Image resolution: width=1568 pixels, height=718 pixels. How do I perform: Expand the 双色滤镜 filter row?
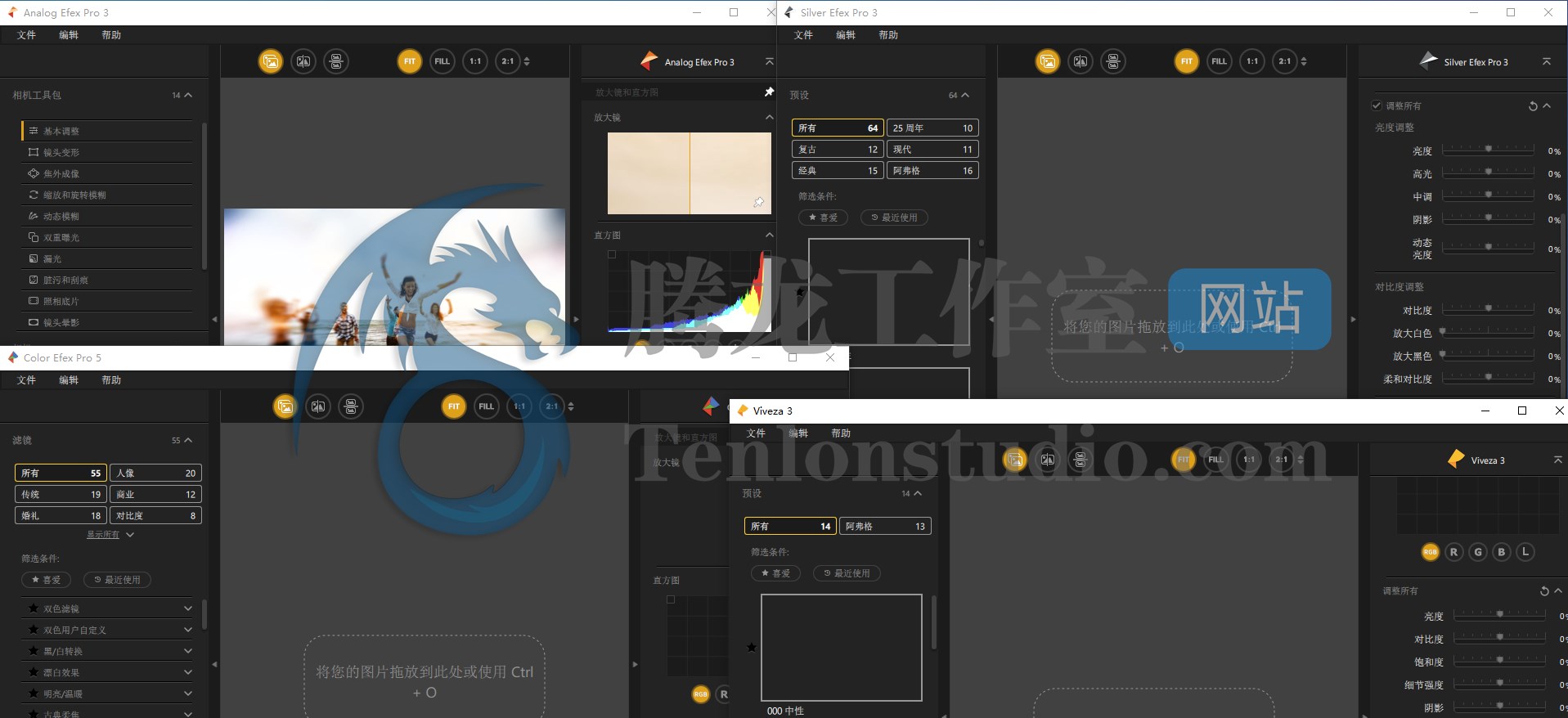pyautogui.click(x=188, y=608)
